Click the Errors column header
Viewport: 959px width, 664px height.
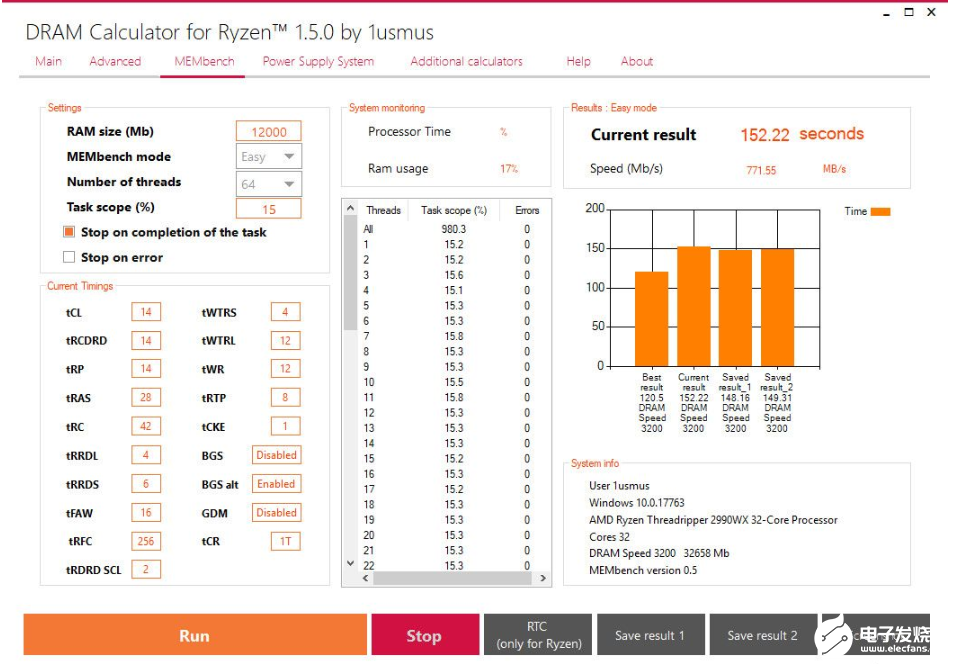click(527, 210)
